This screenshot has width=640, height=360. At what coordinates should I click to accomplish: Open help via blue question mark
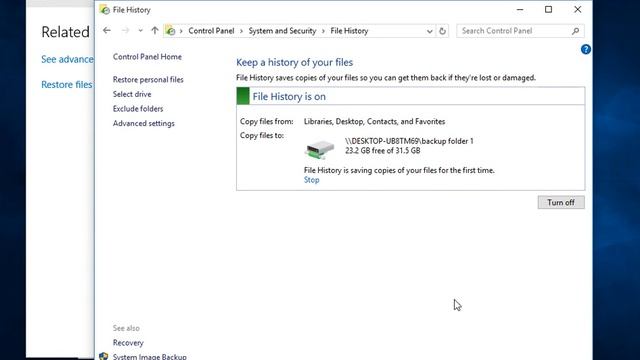pyautogui.click(x=586, y=49)
